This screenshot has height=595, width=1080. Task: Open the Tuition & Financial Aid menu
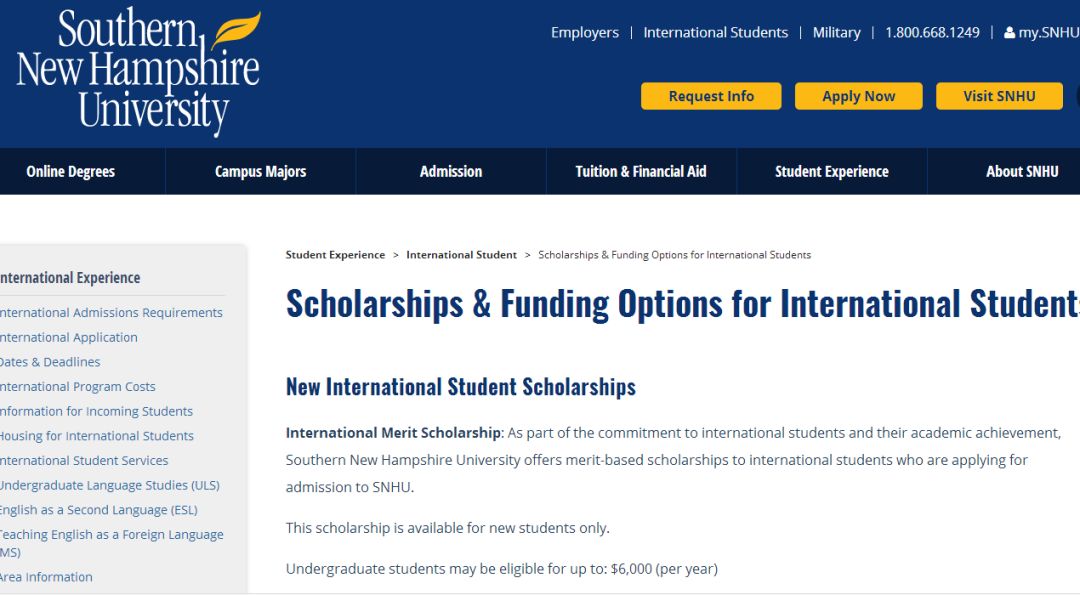[x=641, y=171]
